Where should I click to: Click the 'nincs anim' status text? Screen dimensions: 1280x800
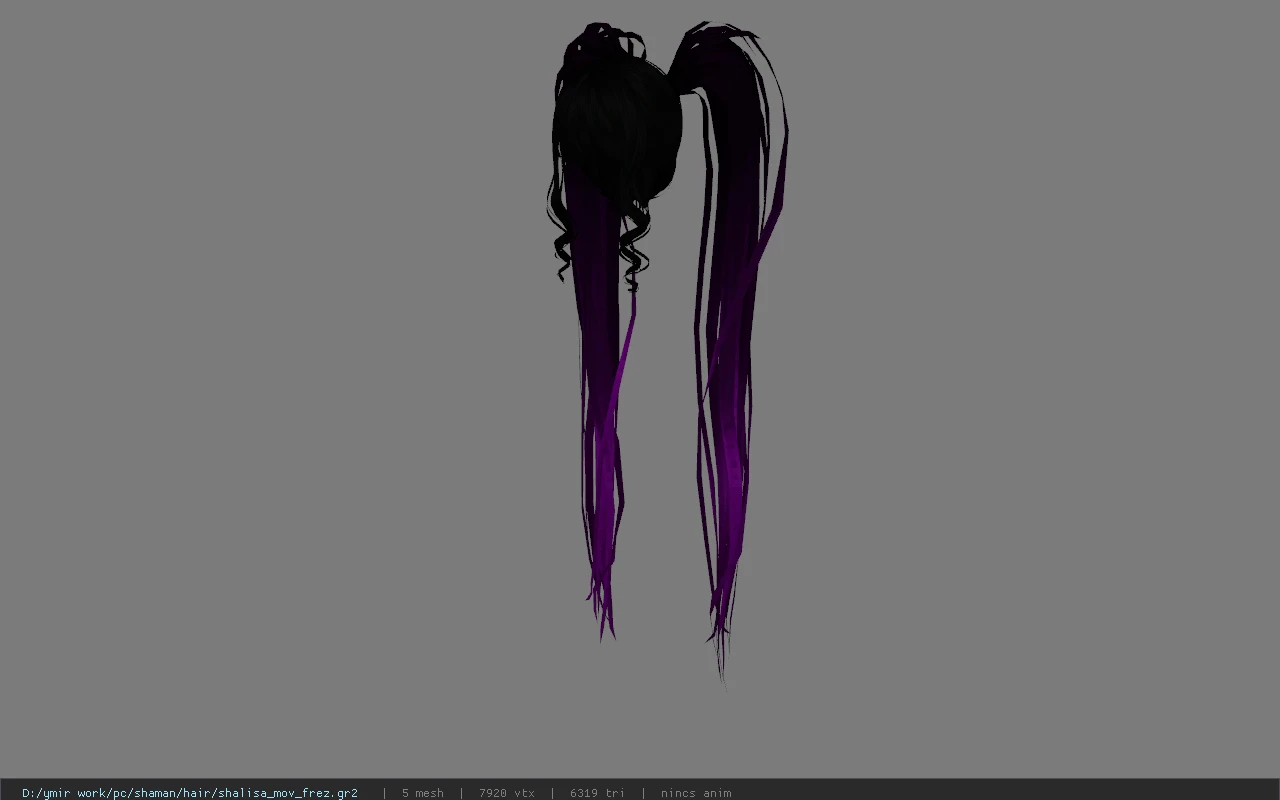pos(696,792)
